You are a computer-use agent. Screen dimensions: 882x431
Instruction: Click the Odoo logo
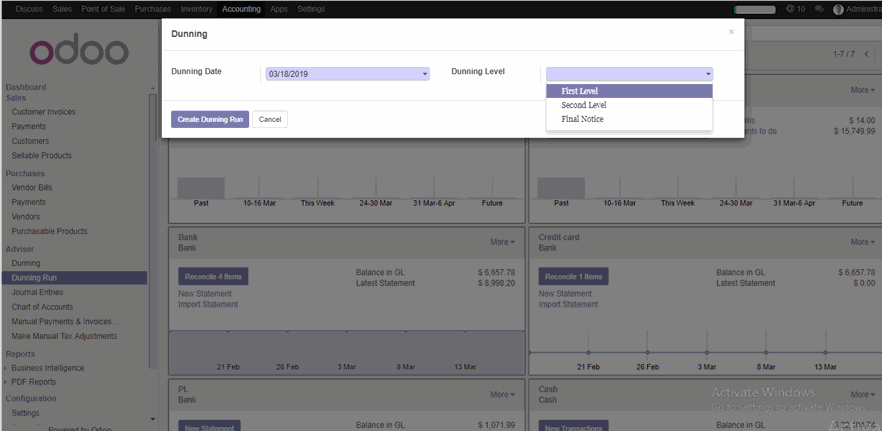78,51
